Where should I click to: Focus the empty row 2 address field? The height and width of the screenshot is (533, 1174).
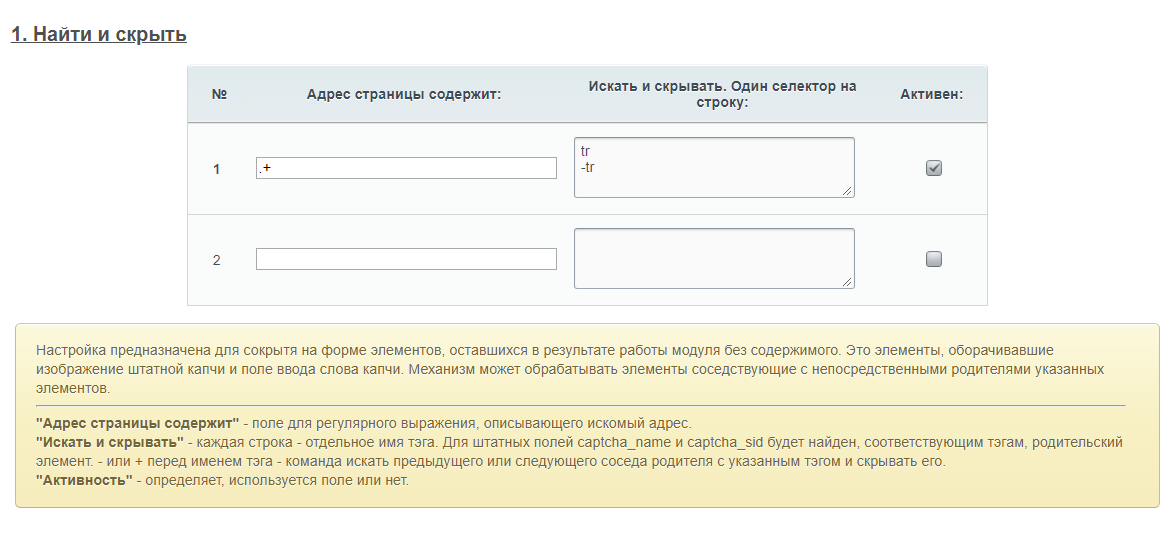point(406,259)
